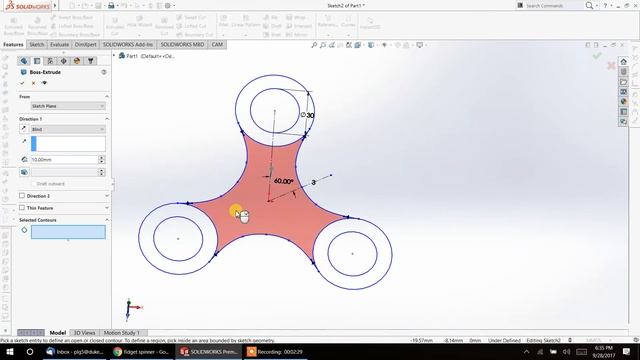
Task: Click Display Style icon
Action: pyautogui.click(x=371, y=45)
